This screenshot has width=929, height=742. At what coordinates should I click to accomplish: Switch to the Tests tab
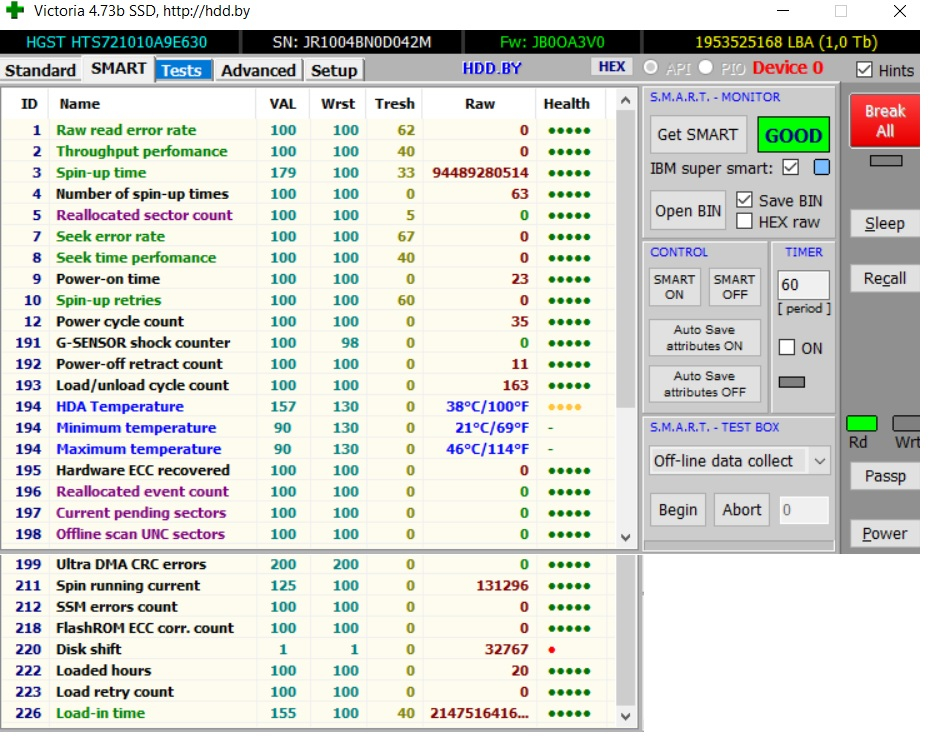(182, 70)
